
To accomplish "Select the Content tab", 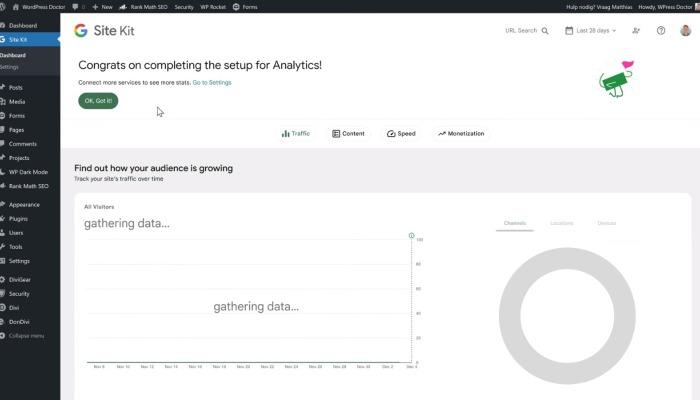I will pos(348,133).
